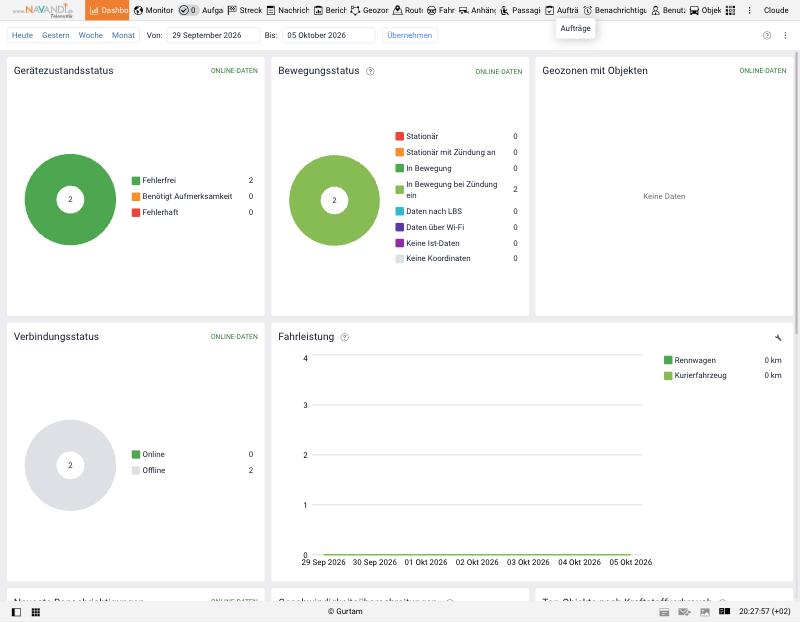Open the black split-window icon in status bar
Viewport: 800px width, 622px height.
tap(724, 611)
